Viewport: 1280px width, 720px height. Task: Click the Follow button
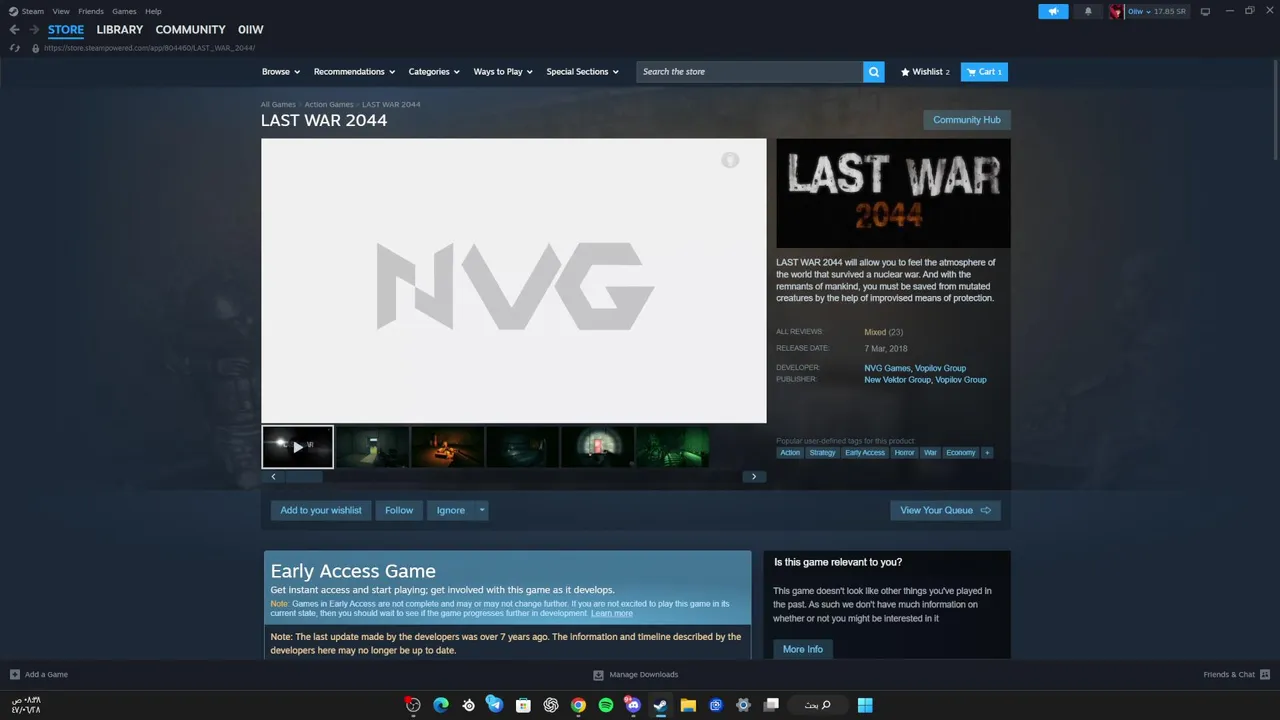click(399, 510)
